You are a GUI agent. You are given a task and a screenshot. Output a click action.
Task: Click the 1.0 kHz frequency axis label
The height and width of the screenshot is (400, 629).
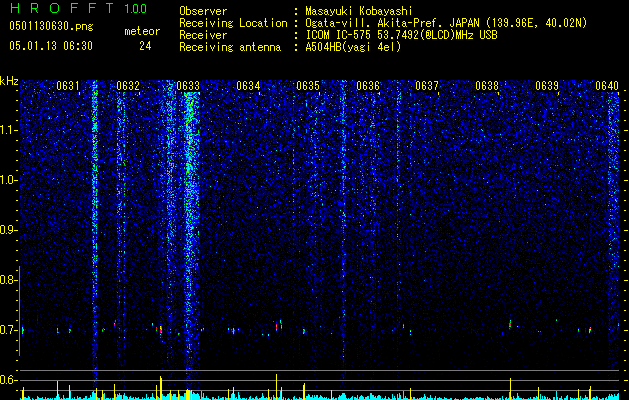(7, 181)
